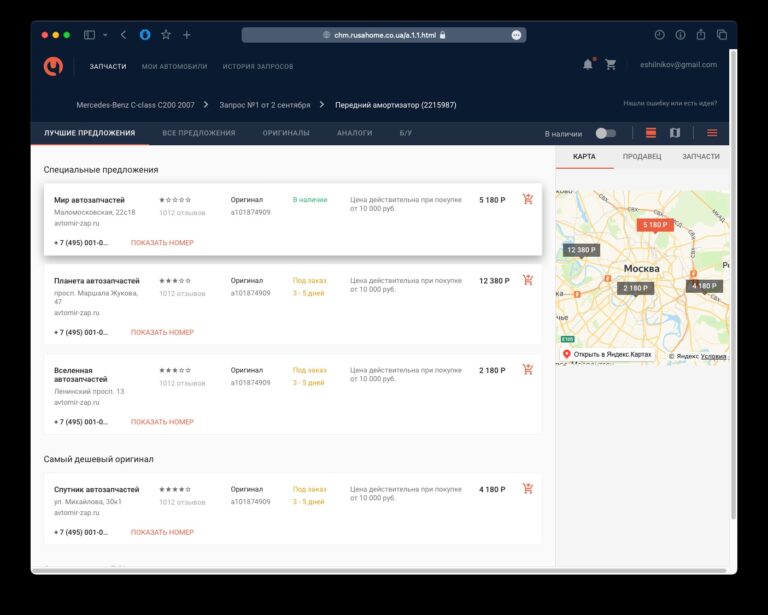Add Вселенная автозапчастей offer to cart
This screenshot has height=615, width=768.
[528, 370]
